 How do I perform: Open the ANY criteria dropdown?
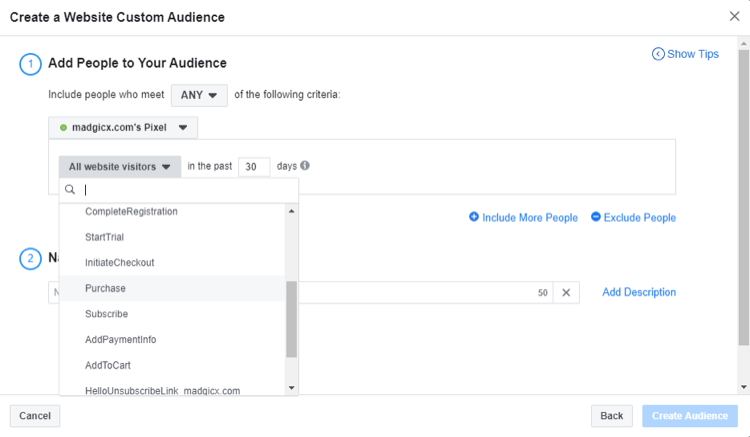[199, 95]
